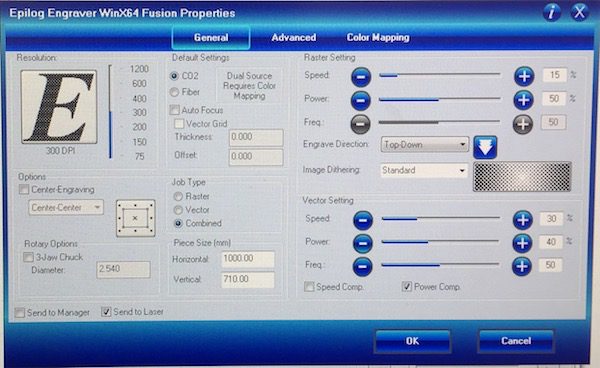Click the Raster Speed value field 15

click(554, 75)
